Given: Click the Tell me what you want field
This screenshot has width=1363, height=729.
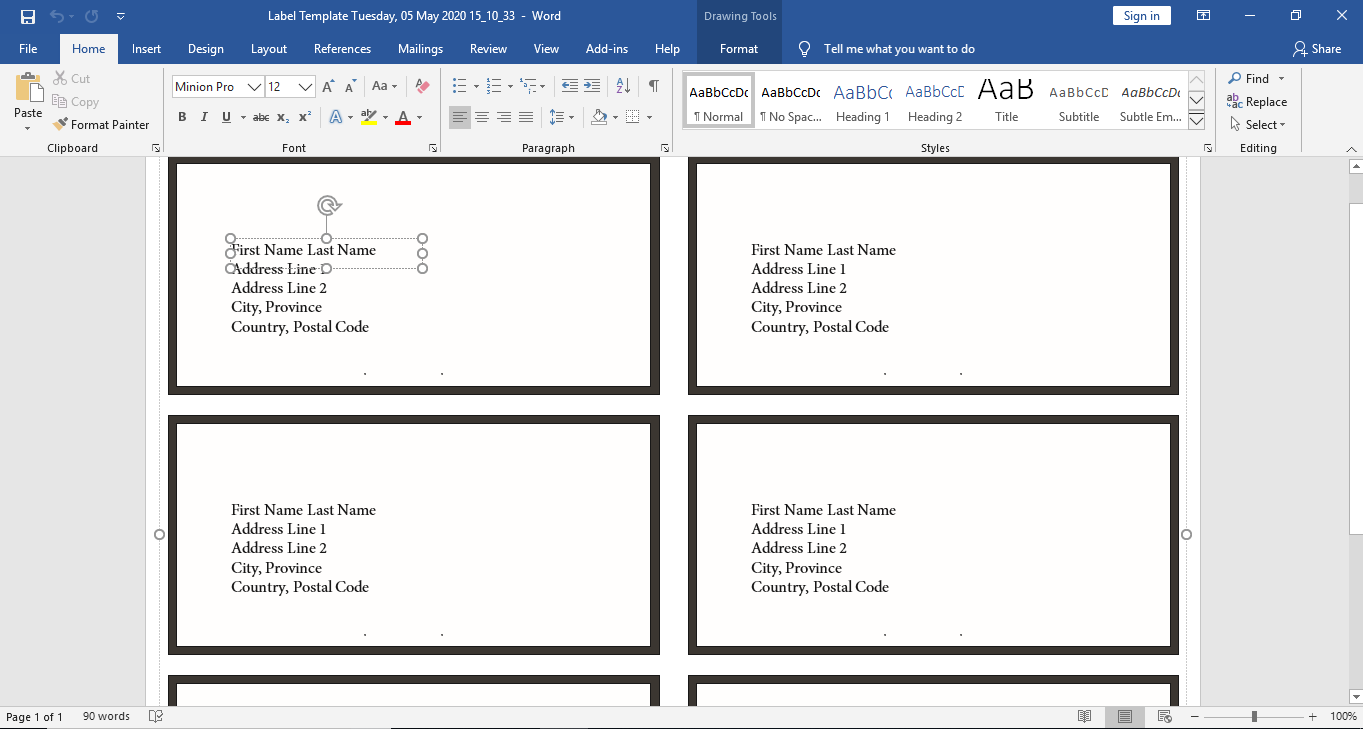Looking at the screenshot, I should click(x=898, y=49).
